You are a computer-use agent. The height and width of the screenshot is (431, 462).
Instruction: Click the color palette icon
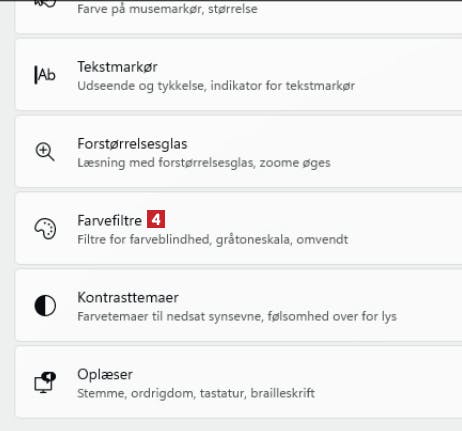point(45,229)
